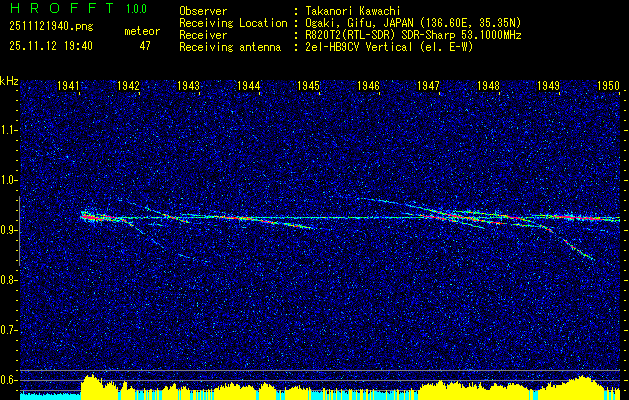Click the 2511121940.png filename text

pos(51,27)
